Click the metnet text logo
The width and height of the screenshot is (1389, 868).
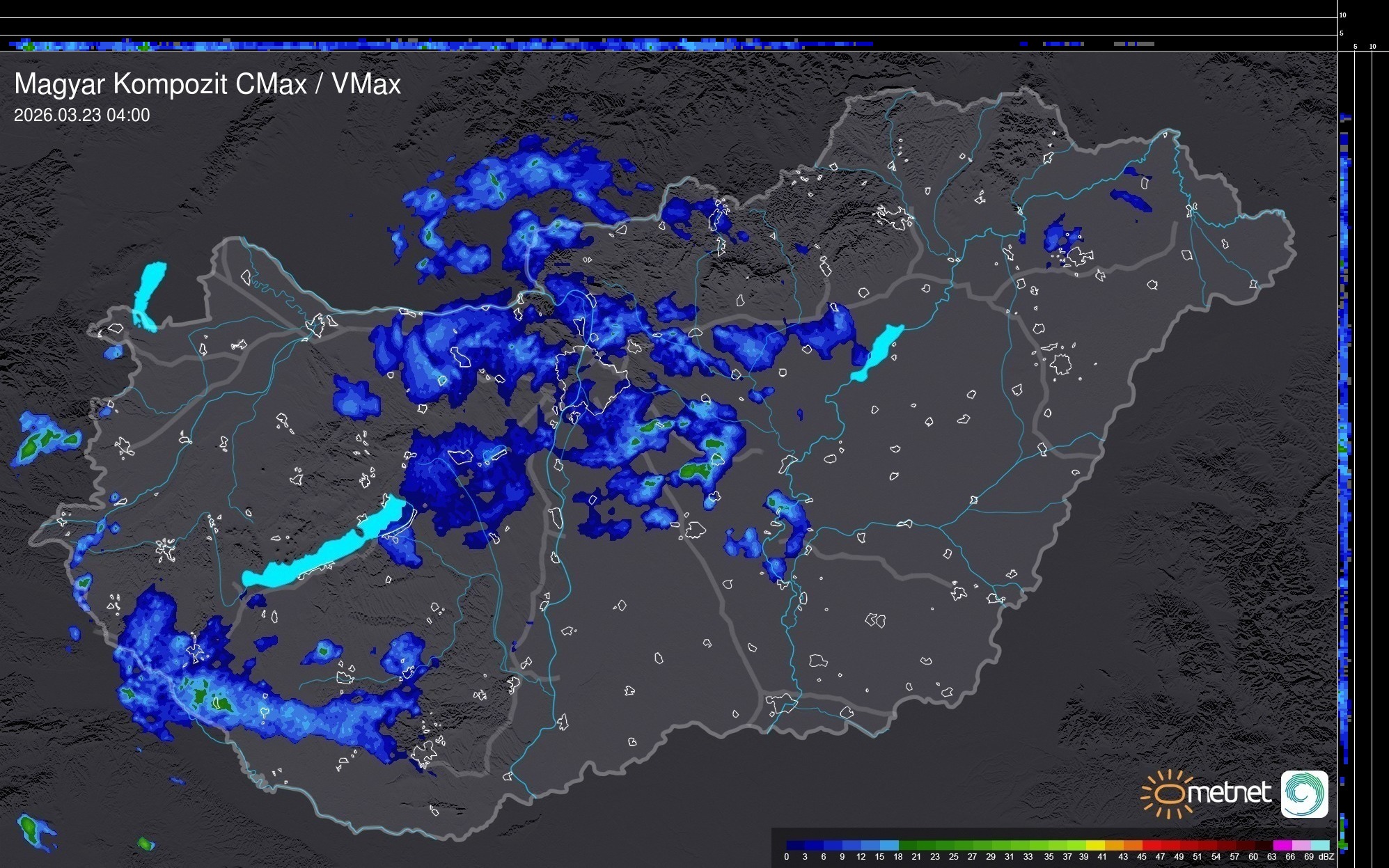pos(1229,793)
